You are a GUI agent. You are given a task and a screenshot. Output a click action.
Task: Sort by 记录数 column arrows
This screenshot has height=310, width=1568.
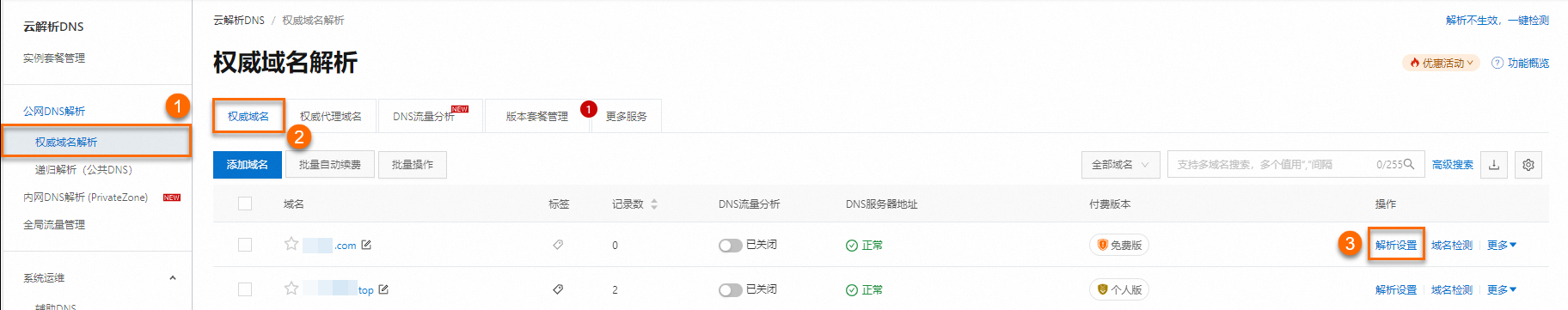click(x=654, y=204)
